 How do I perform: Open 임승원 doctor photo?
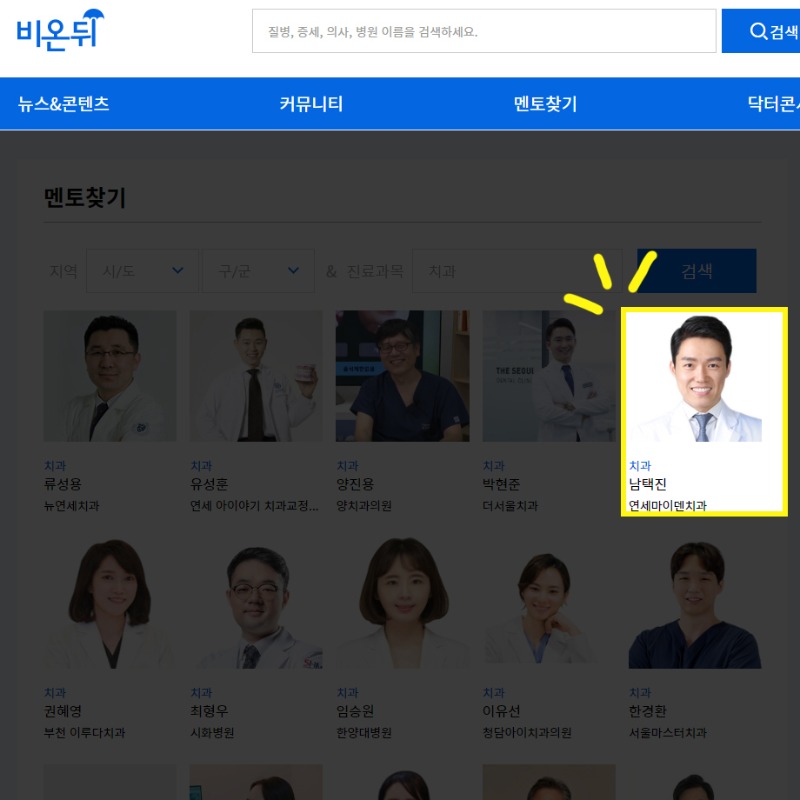(x=402, y=603)
